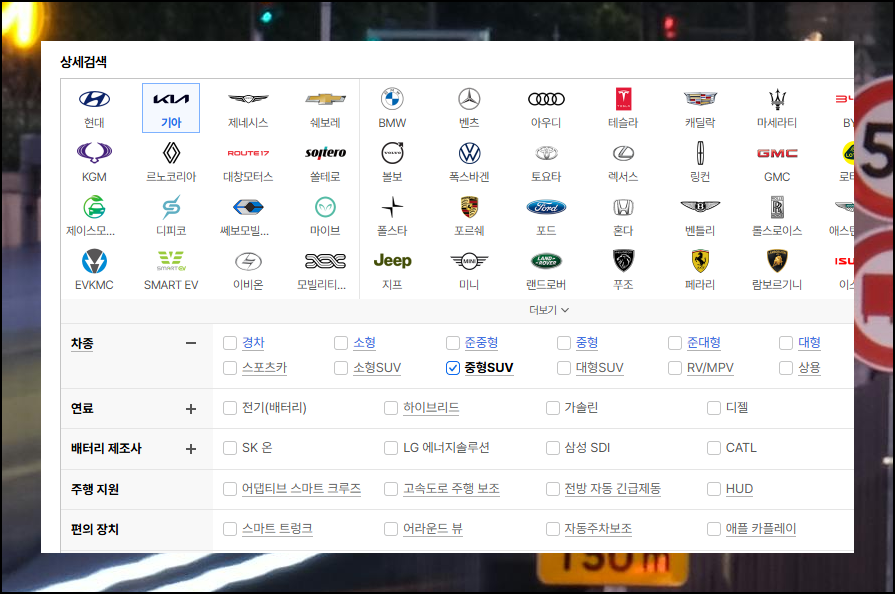Check the RV/MPV checkbox
Image resolution: width=895 pixels, height=594 pixels.
coord(675,368)
